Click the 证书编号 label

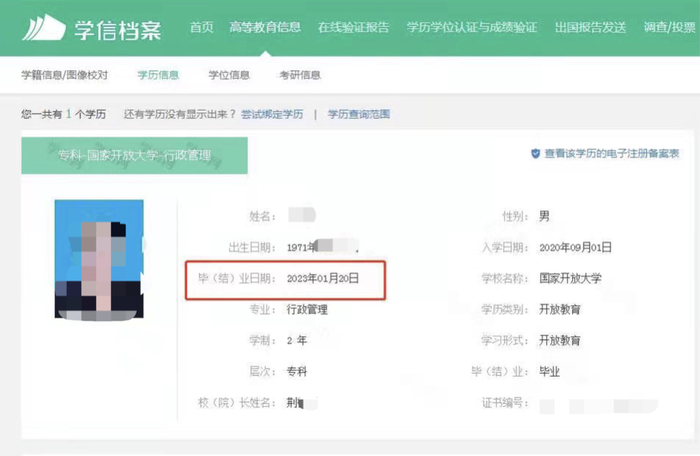coord(505,403)
